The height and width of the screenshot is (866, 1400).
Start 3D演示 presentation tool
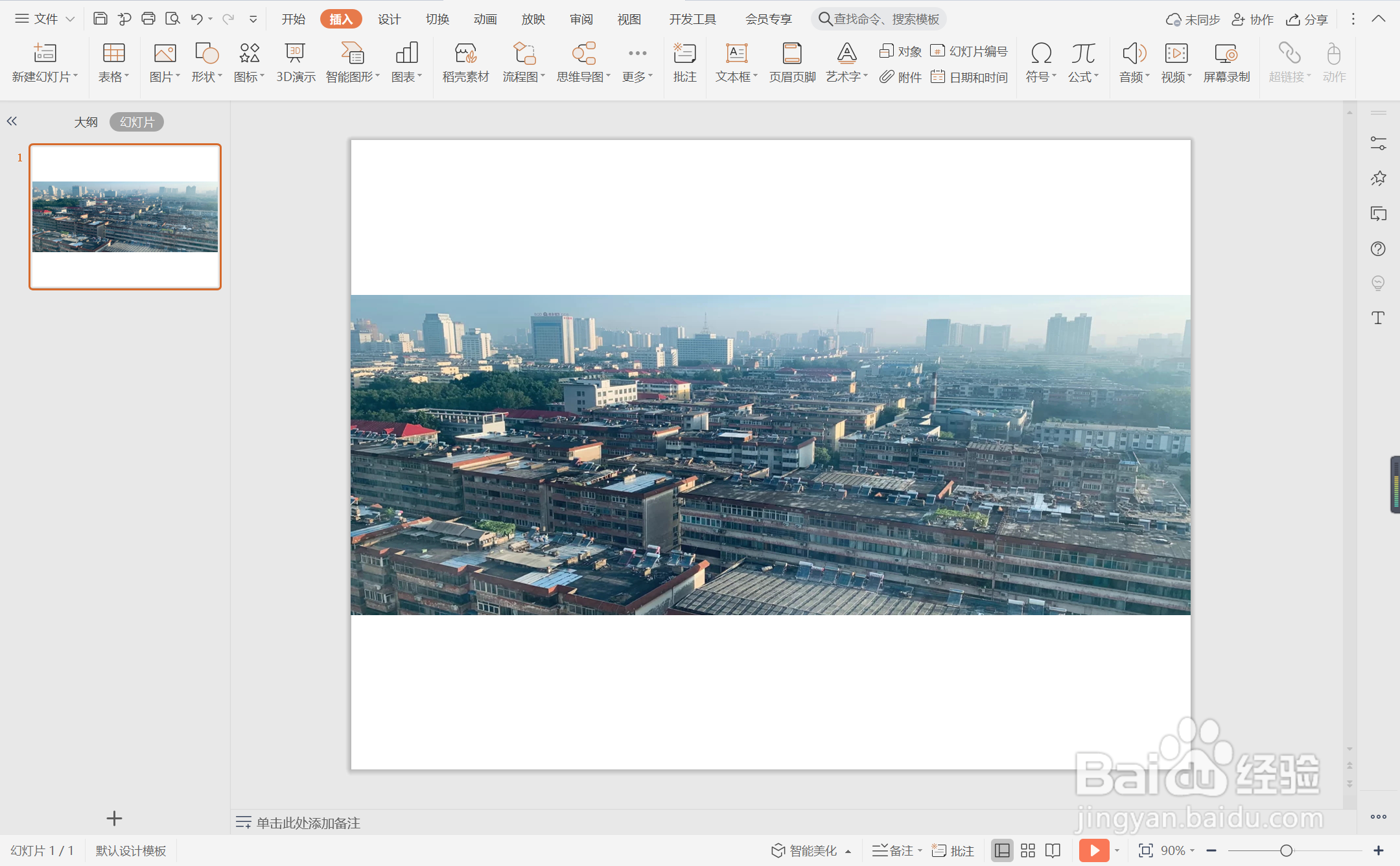click(x=296, y=63)
